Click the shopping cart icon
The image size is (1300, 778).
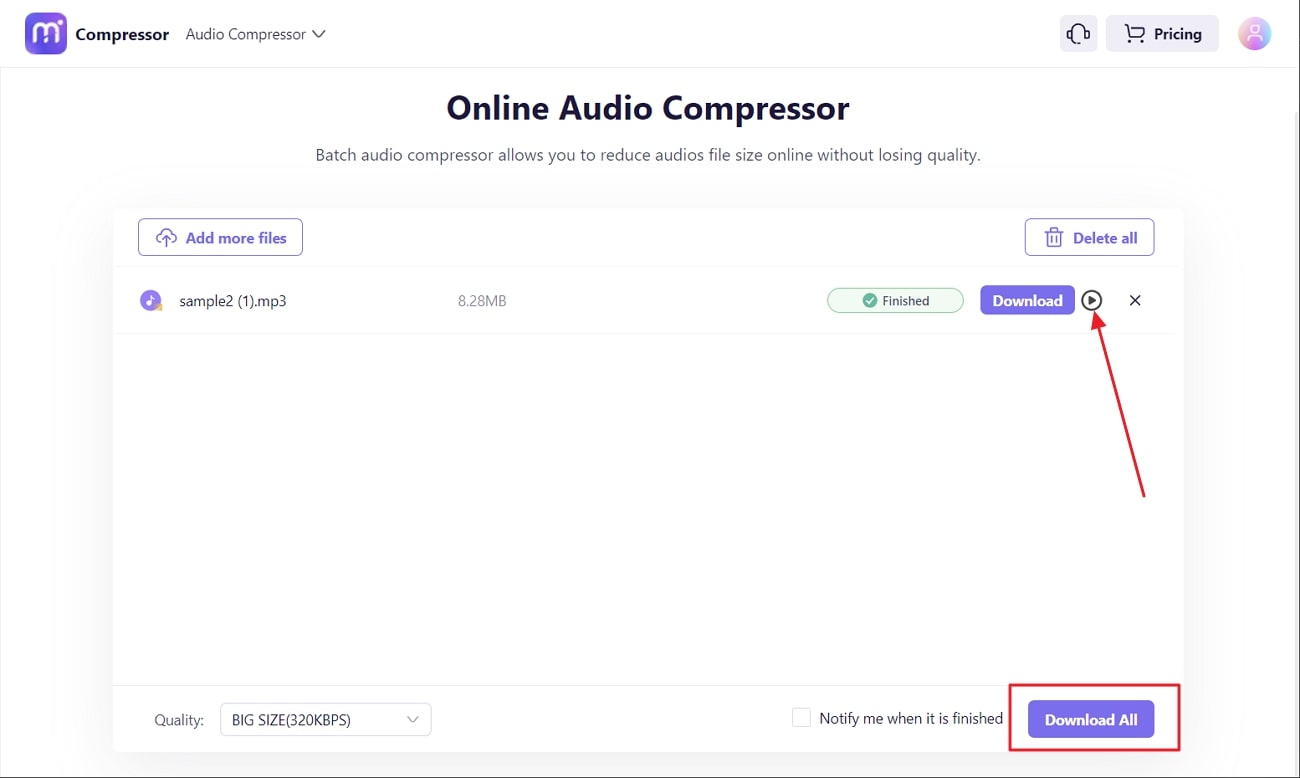(1134, 34)
